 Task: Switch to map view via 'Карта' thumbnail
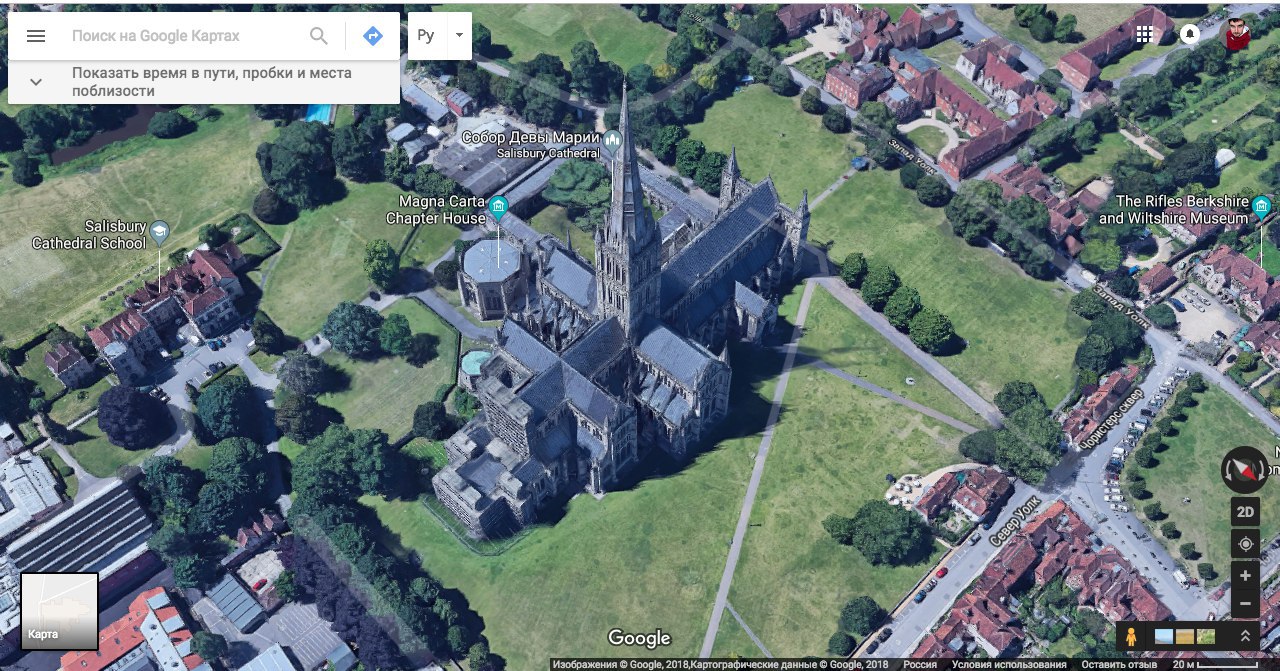click(x=60, y=611)
